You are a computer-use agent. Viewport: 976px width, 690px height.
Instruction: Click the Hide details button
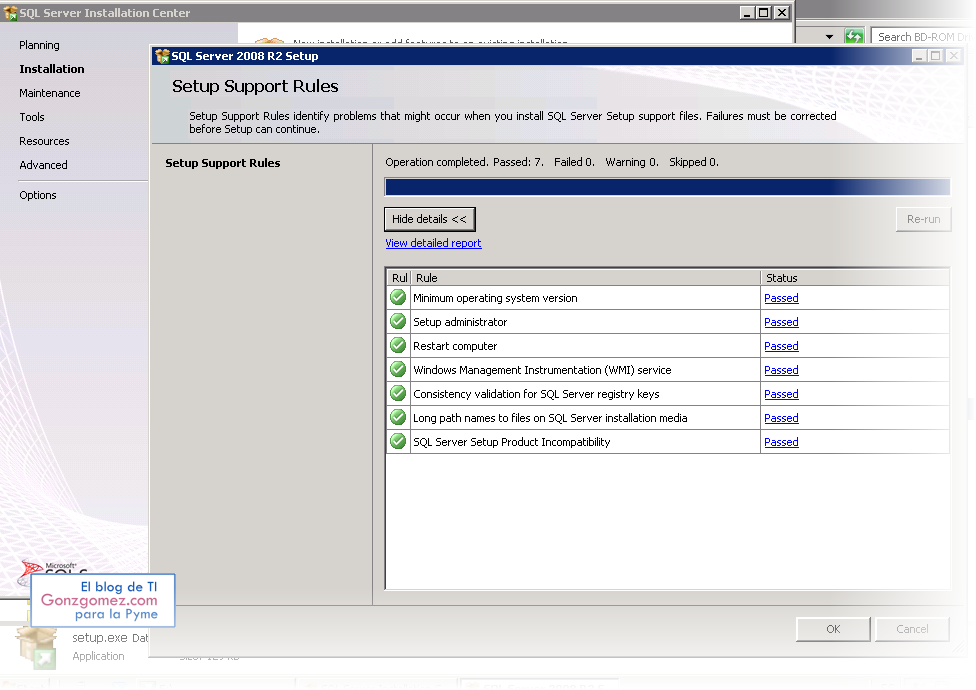pyautogui.click(x=429, y=219)
